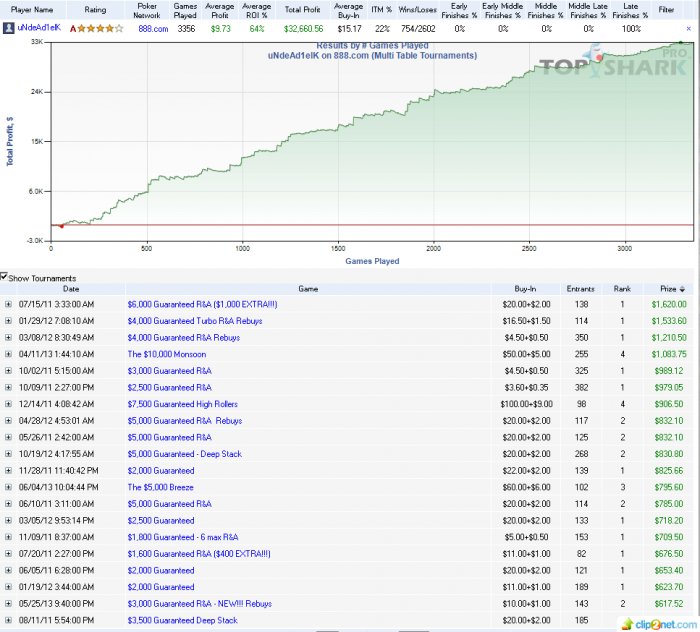Image resolution: width=700 pixels, height=632 pixels.
Task: Expand the 04/11/13 Monsoon row
Action: click(8, 353)
